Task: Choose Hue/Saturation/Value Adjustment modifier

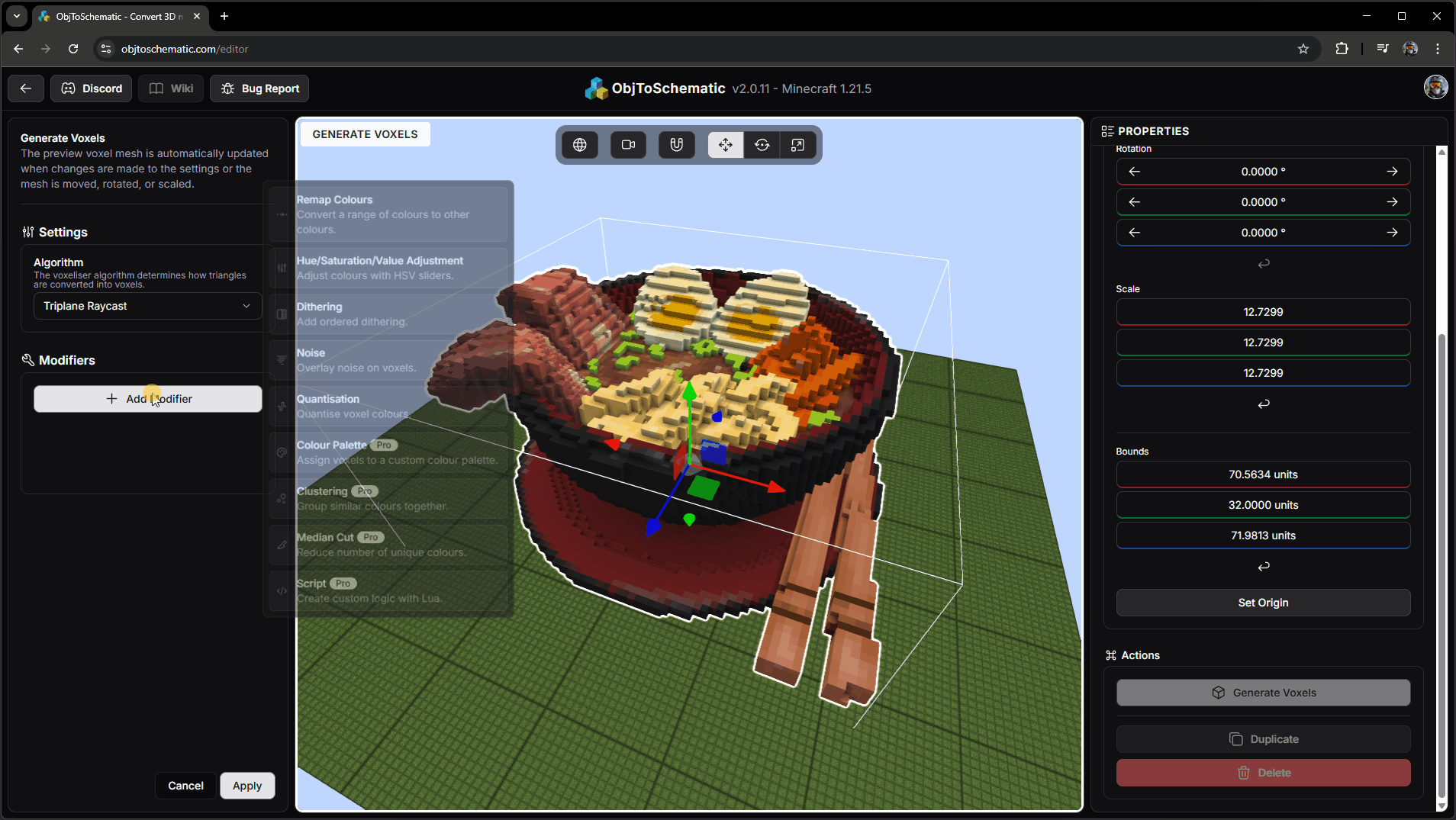Action: [389, 268]
